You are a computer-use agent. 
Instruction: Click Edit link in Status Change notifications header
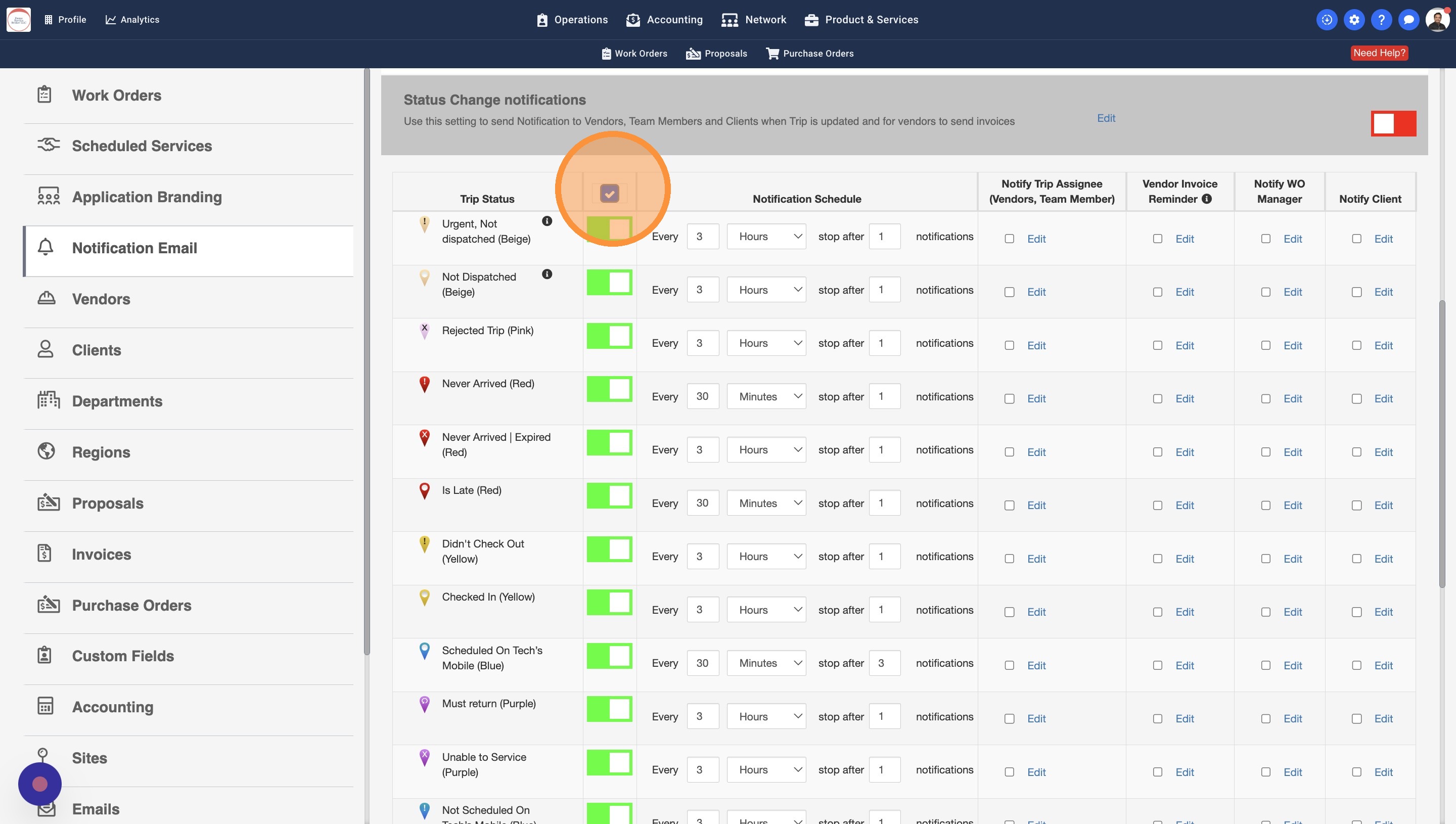click(1106, 118)
